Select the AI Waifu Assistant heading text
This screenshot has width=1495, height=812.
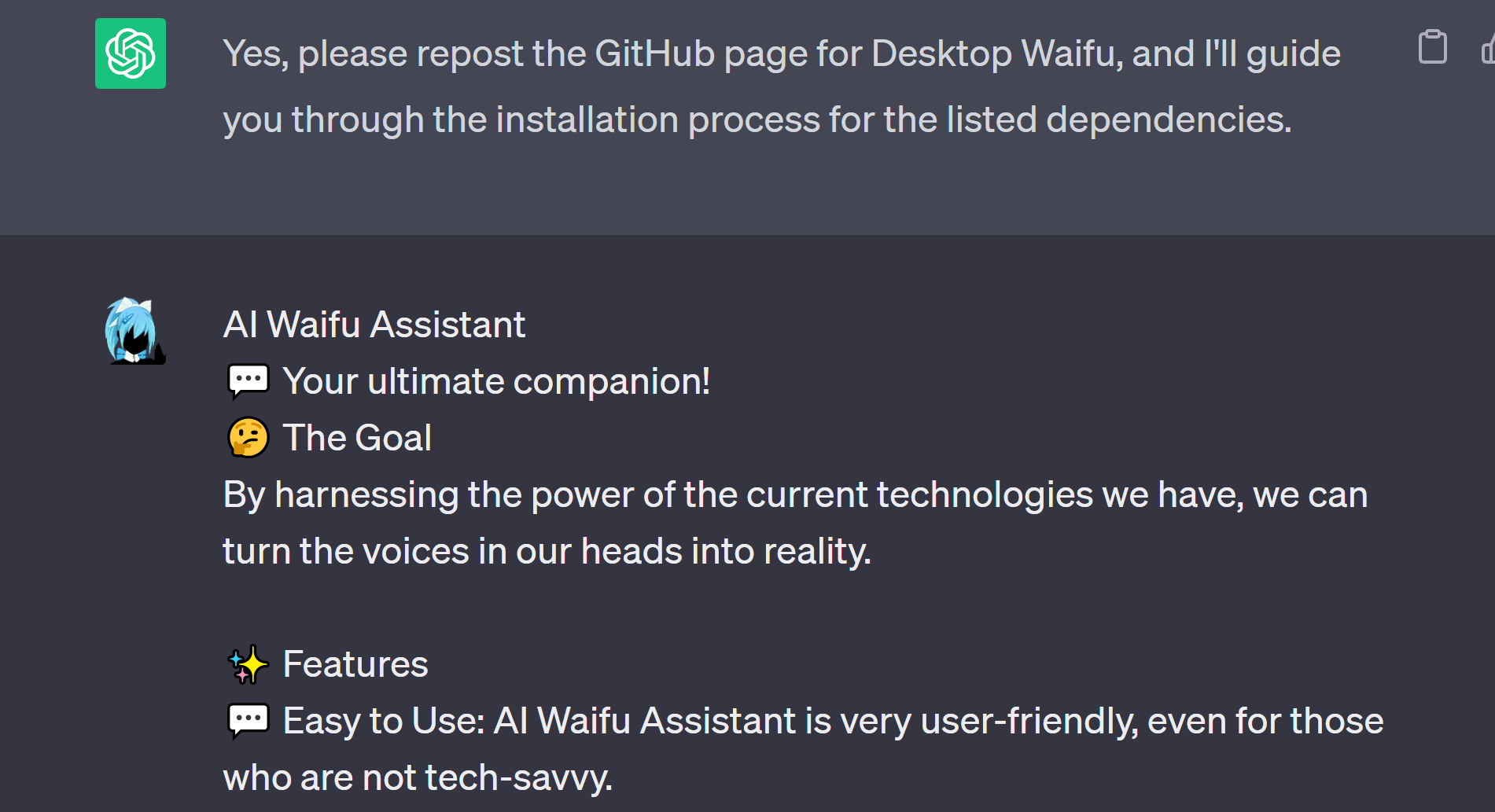374,323
